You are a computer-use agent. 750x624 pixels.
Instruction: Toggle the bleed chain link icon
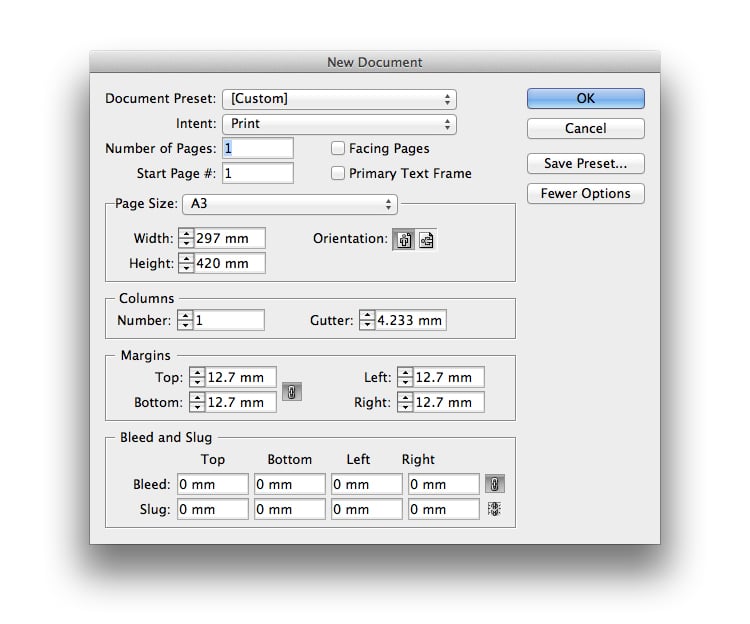(x=495, y=484)
